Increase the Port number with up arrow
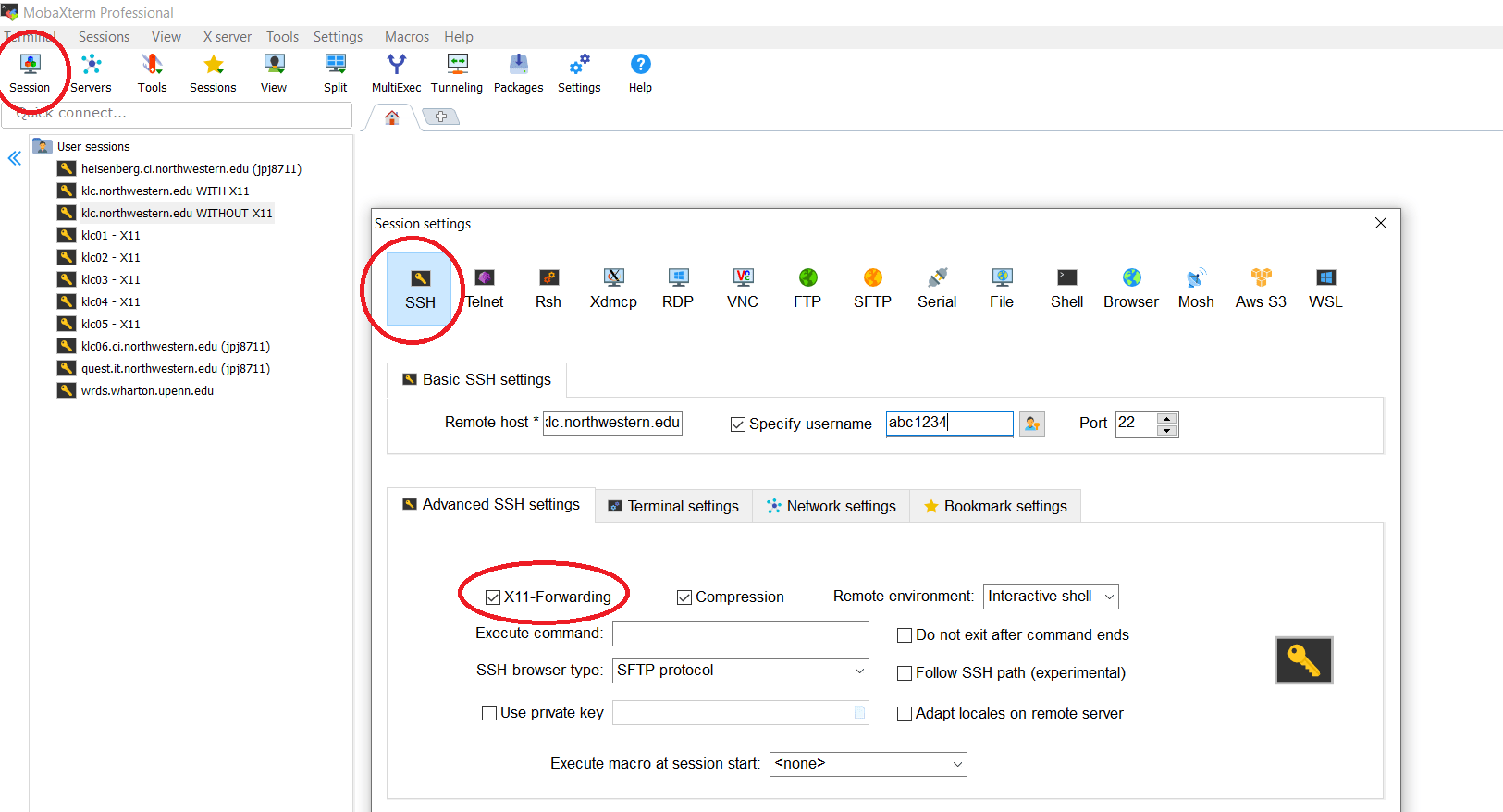This screenshot has height=812, width=1503. pyautogui.click(x=1167, y=418)
